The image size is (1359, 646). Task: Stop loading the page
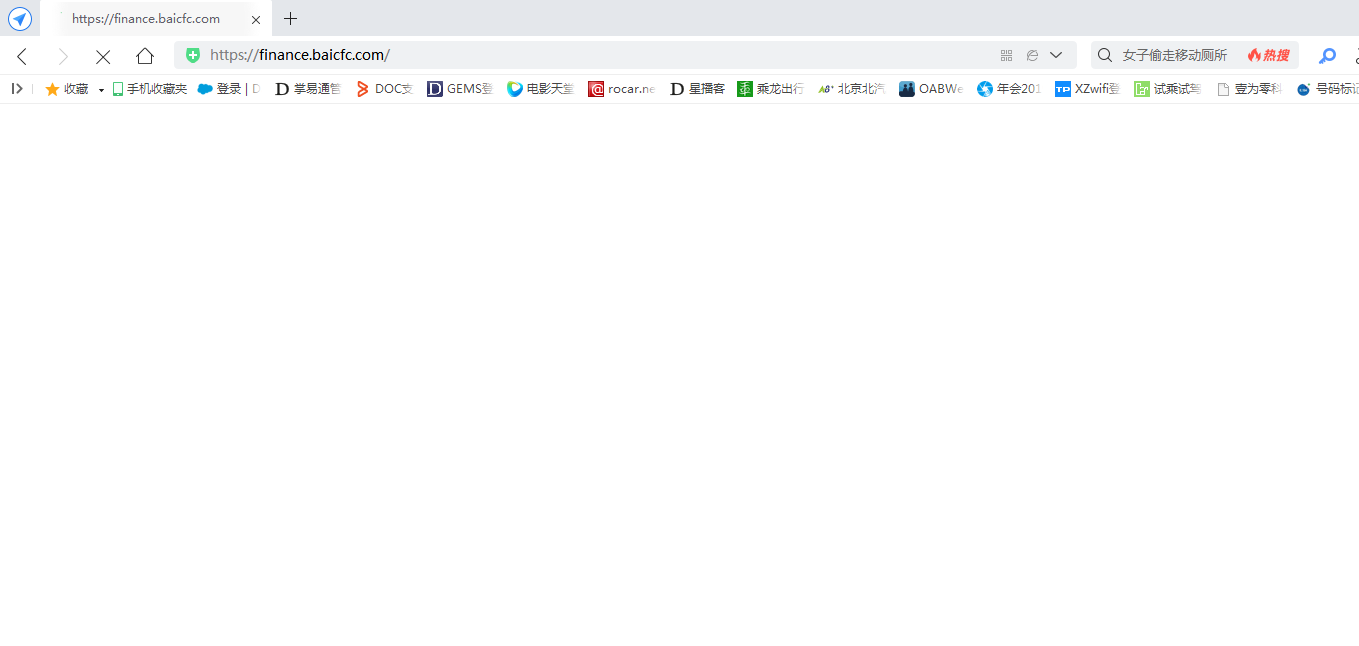pos(103,56)
